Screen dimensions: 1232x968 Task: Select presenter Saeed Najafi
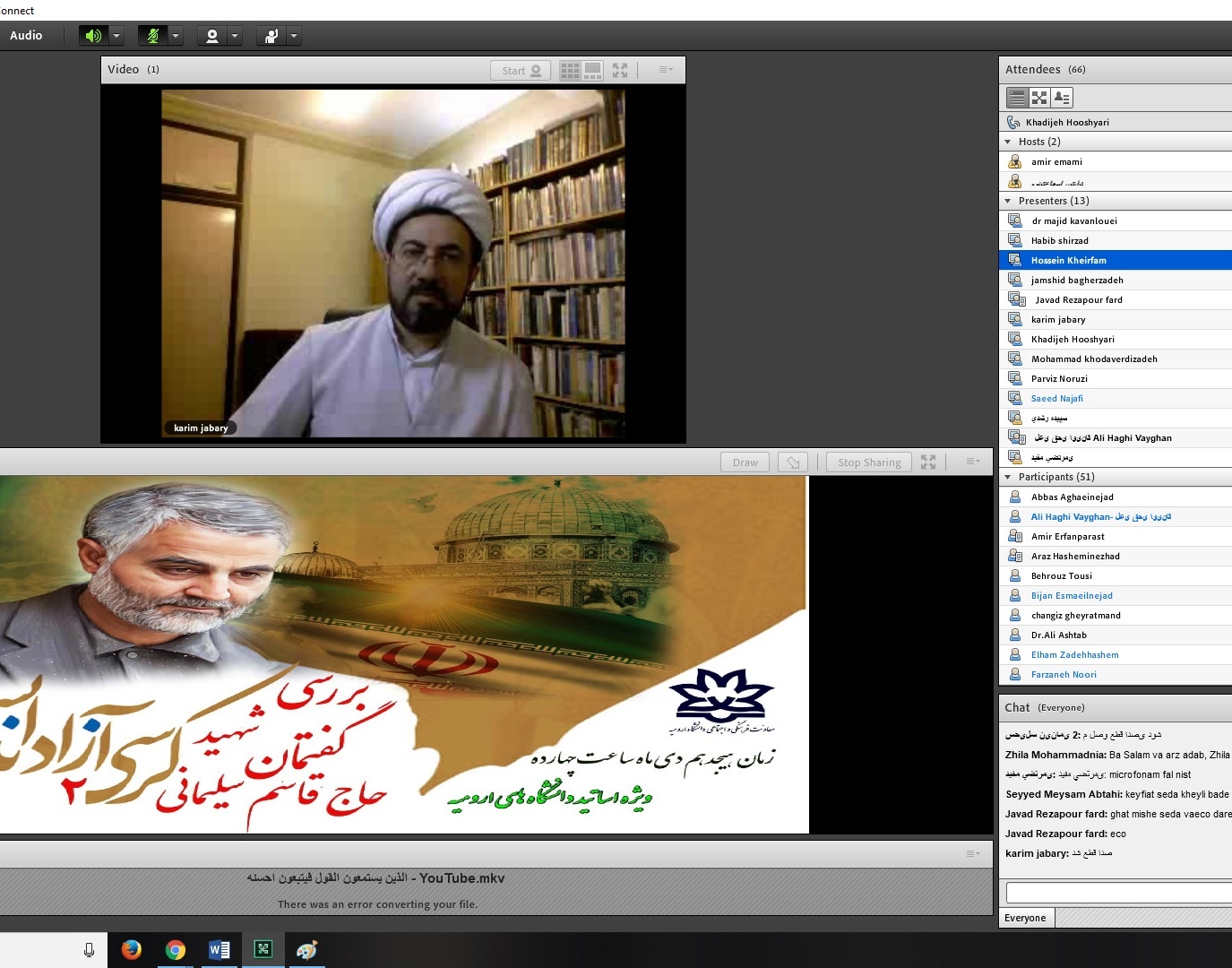[1116, 399]
